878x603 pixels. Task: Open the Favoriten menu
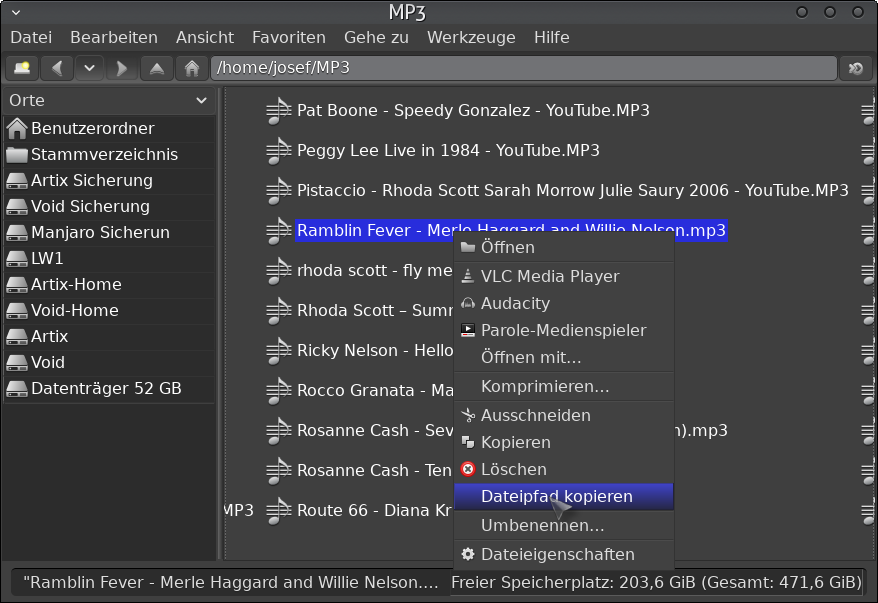click(x=288, y=37)
